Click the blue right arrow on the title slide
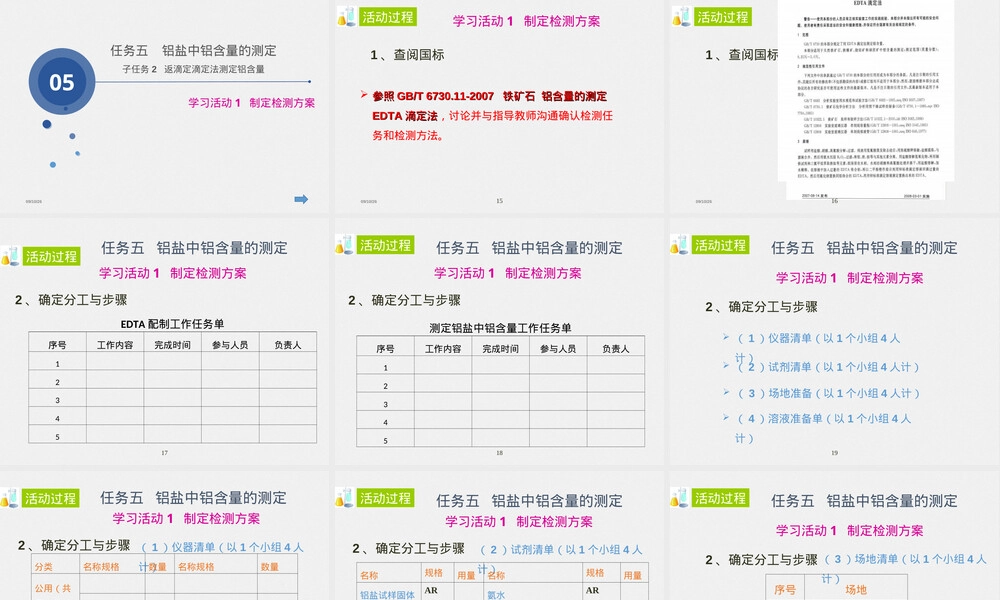Image resolution: width=1000 pixels, height=600 pixels. 301,200
